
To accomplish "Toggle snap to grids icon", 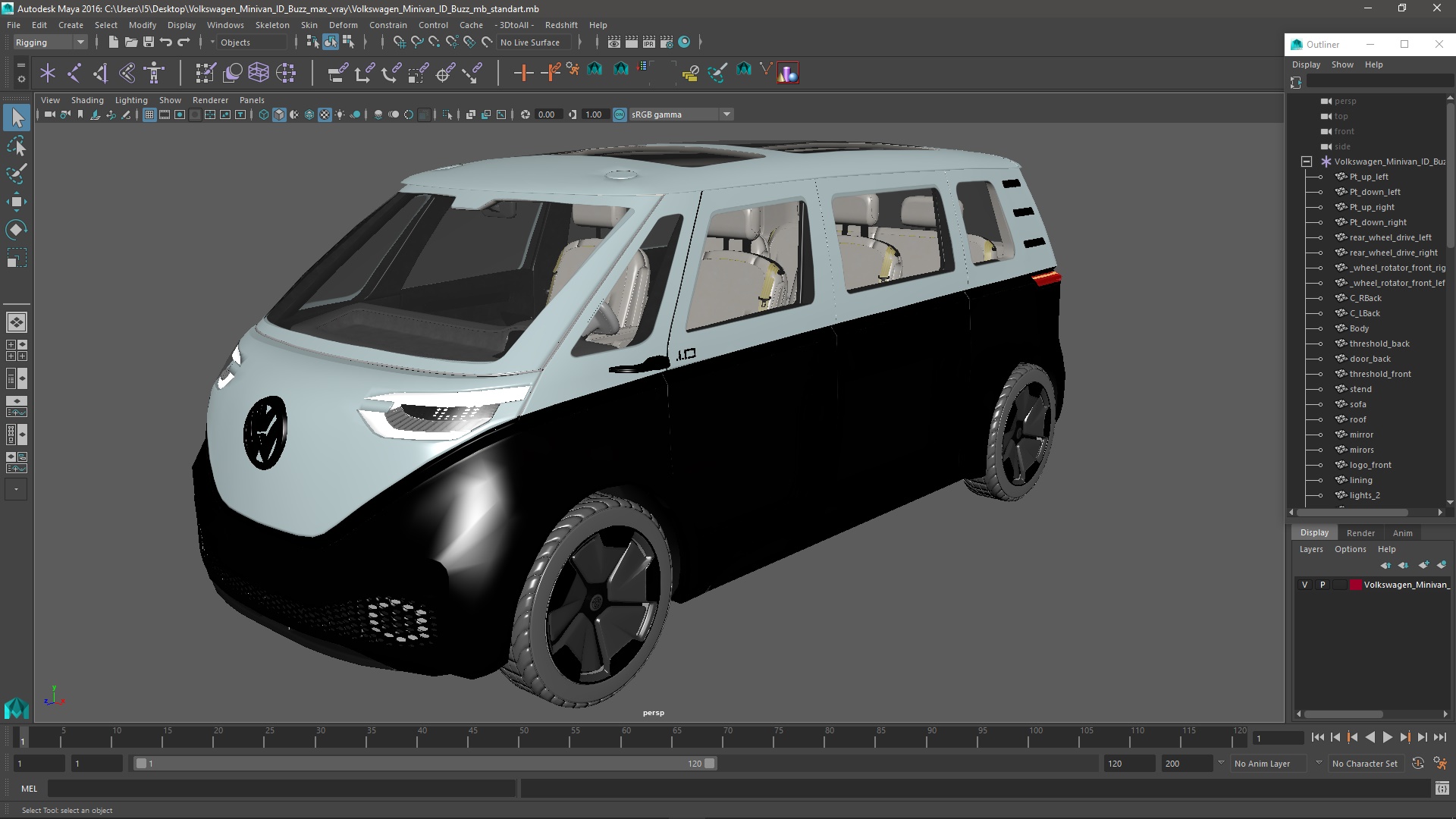I will 399,42.
